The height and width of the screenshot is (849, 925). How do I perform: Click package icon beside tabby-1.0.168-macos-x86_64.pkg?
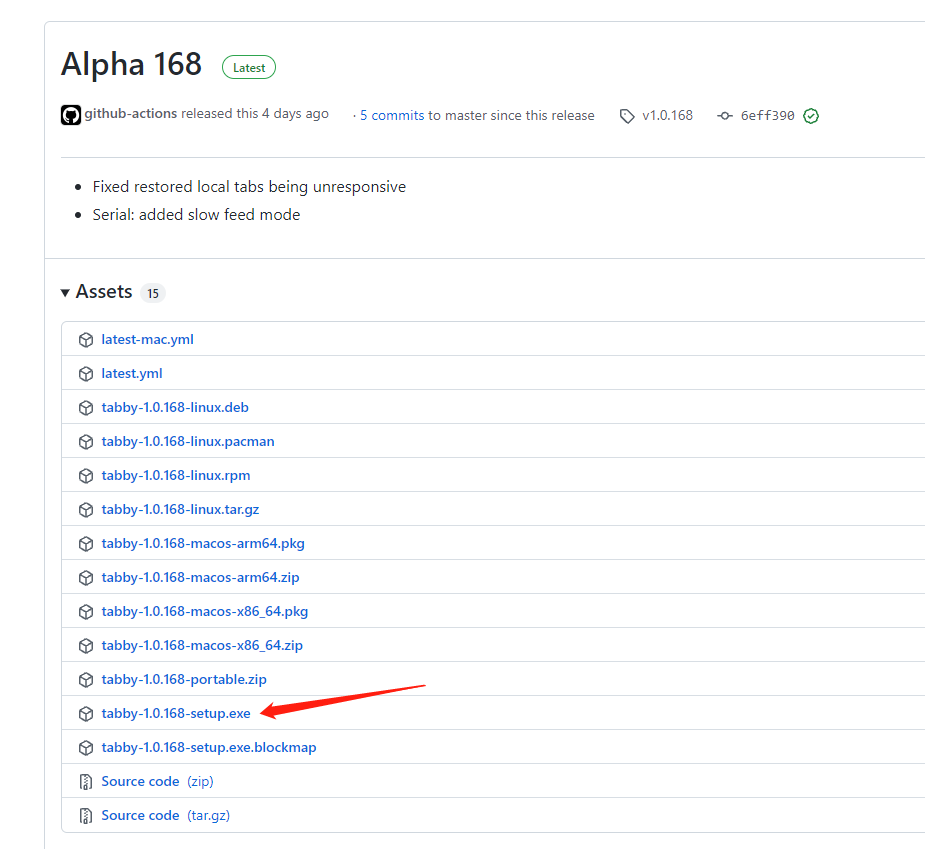pos(86,612)
